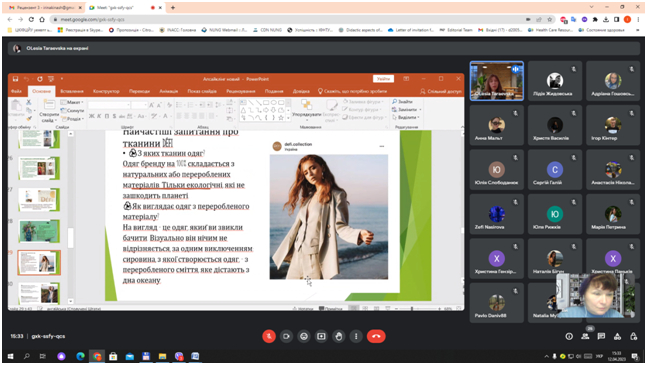Open a new Chrome tab with plus button
This screenshot has height=365, width=647.
172,7
